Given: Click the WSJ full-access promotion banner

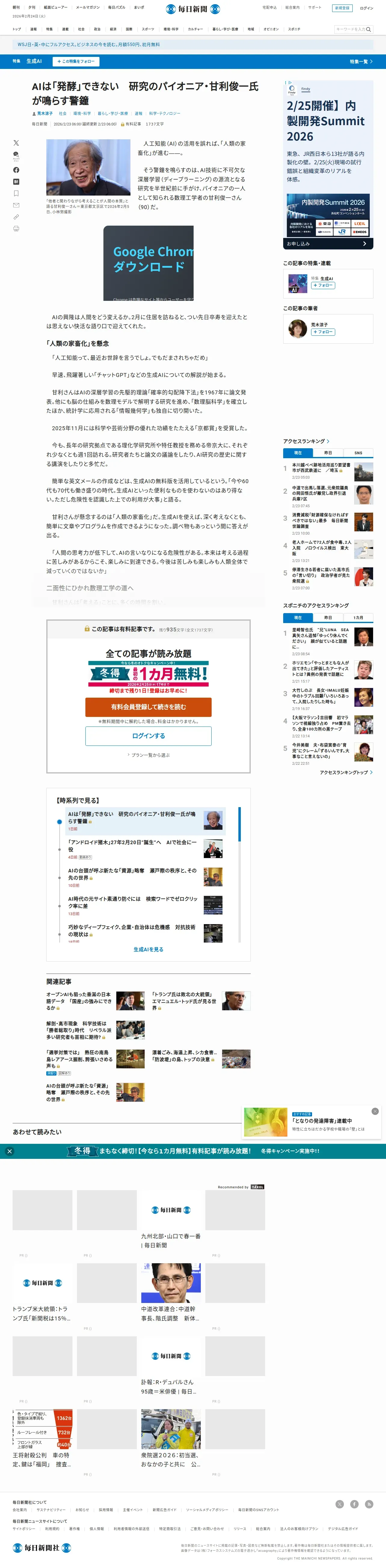Looking at the screenshot, I should pos(193,45).
